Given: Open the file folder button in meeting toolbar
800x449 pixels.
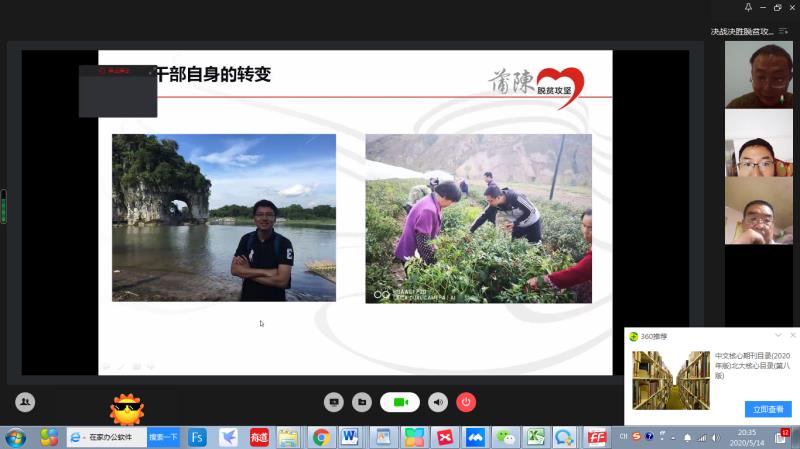Looking at the screenshot, I should click(361, 402).
